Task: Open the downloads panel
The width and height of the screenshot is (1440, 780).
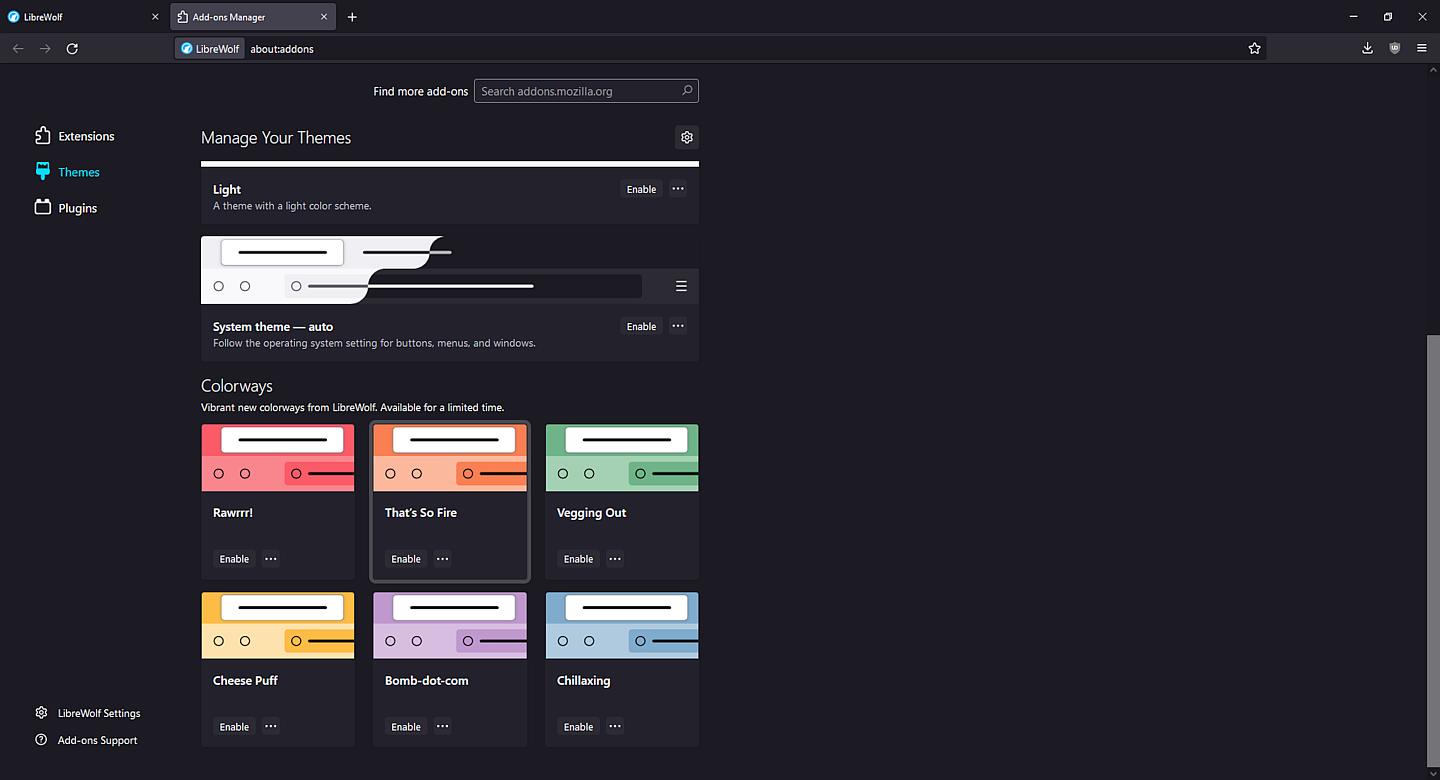Action: [x=1367, y=48]
